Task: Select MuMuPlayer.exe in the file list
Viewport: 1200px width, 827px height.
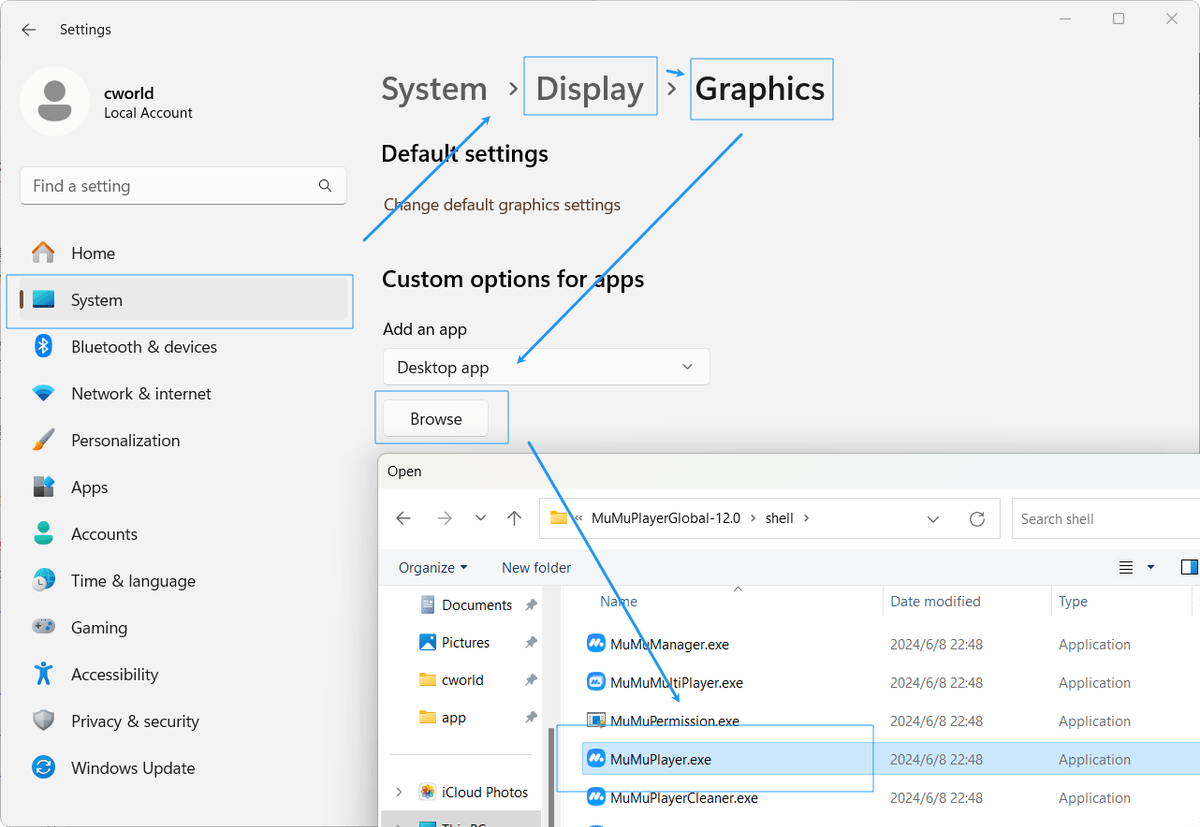Action: pos(660,759)
